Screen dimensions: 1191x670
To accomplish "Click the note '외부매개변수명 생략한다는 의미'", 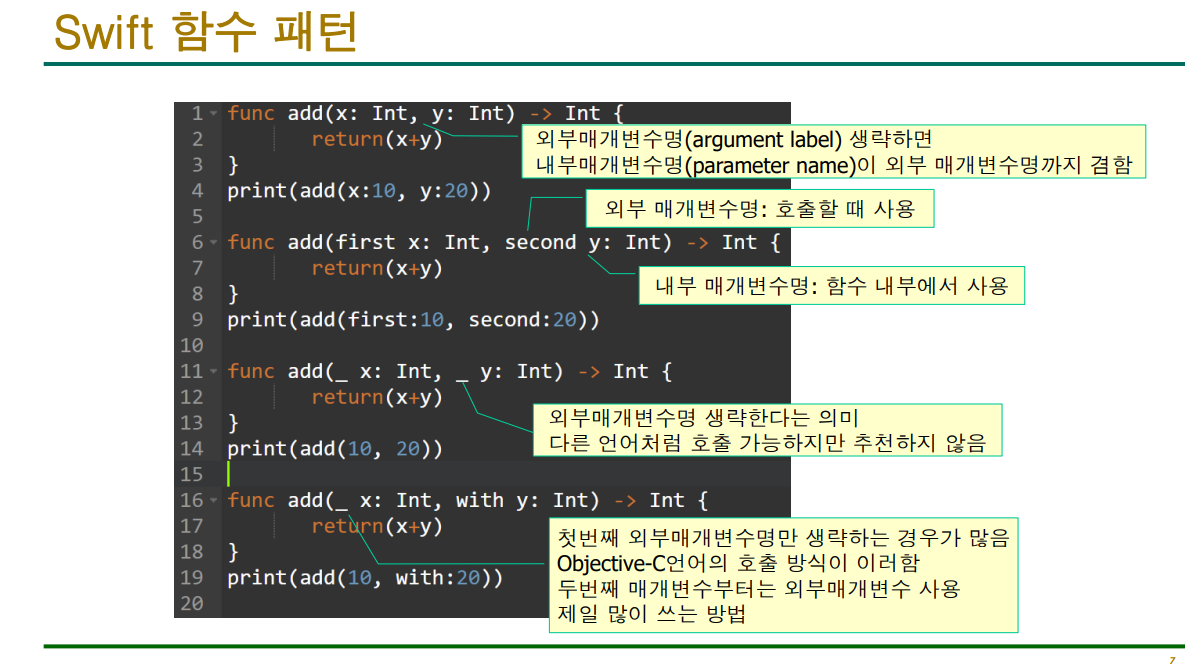I will click(x=703, y=417).
